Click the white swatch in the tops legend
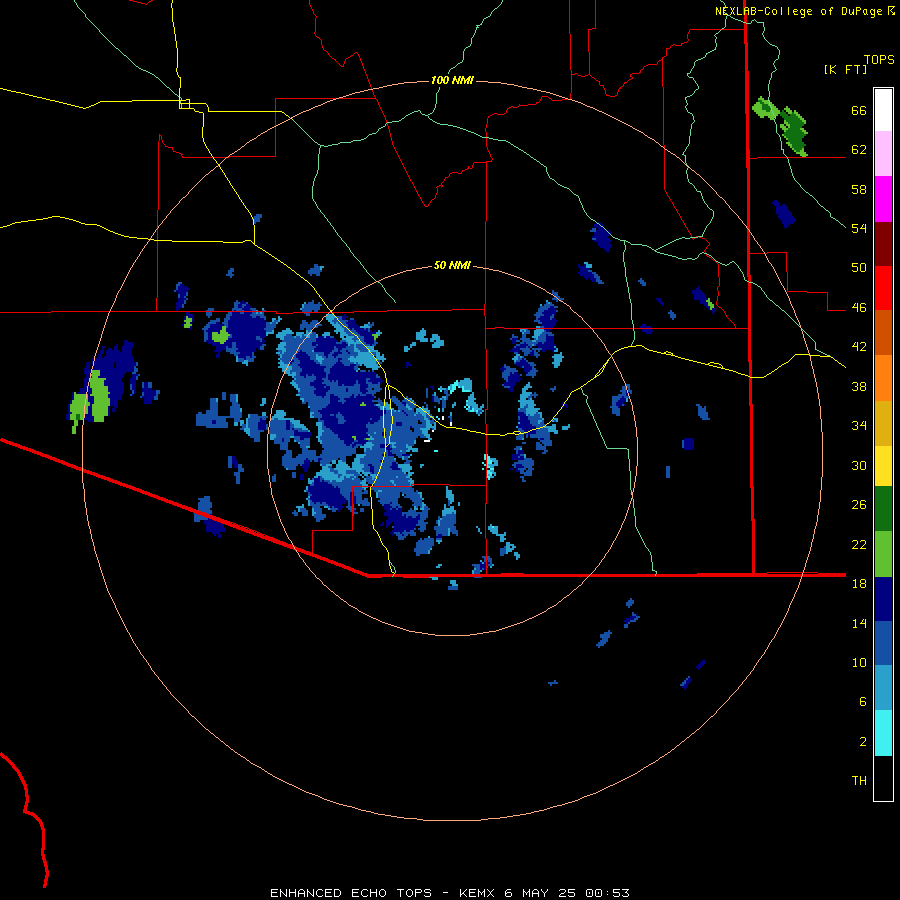 tap(883, 110)
